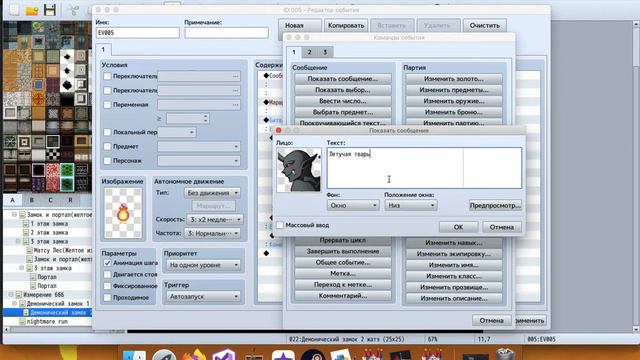The image size is (640, 360).
Task: Check the 'Фиксированное' option
Action: tap(107, 286)
